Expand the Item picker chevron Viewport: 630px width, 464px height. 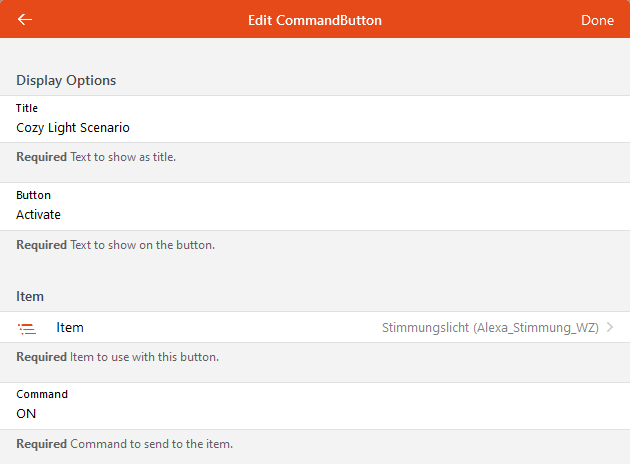[x=610, y=328]
